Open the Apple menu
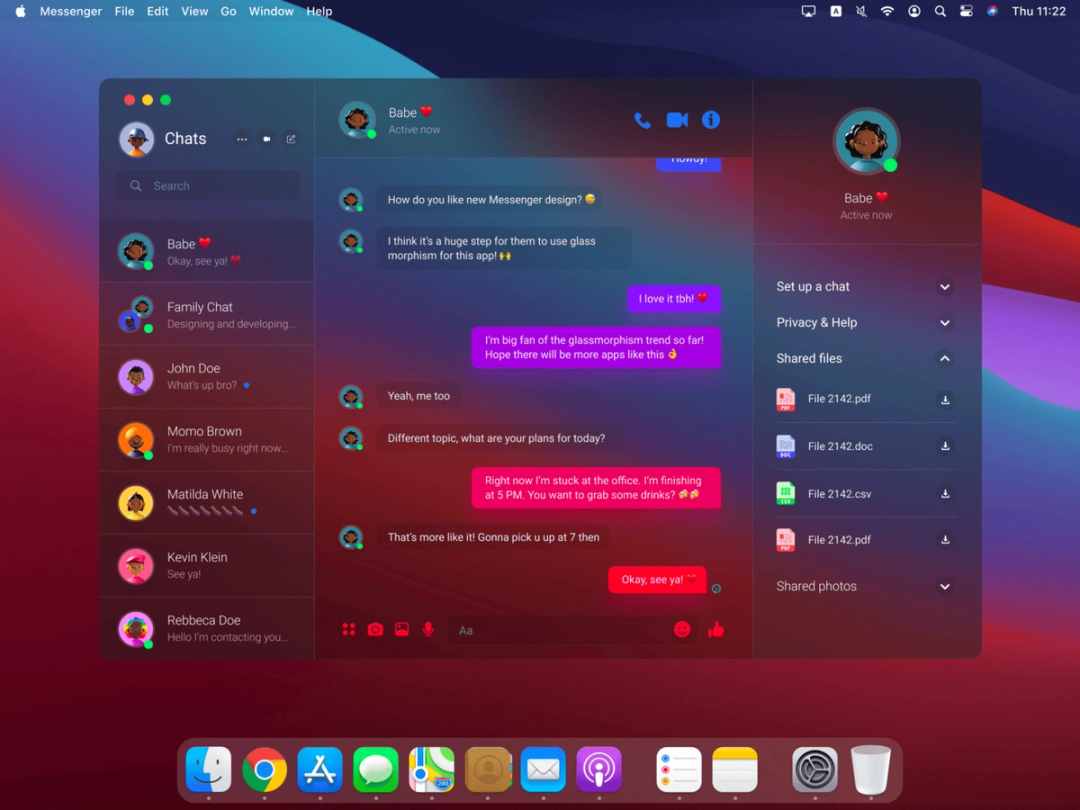The width and height of the screenshot is (1080, 810). coord(21,11)
